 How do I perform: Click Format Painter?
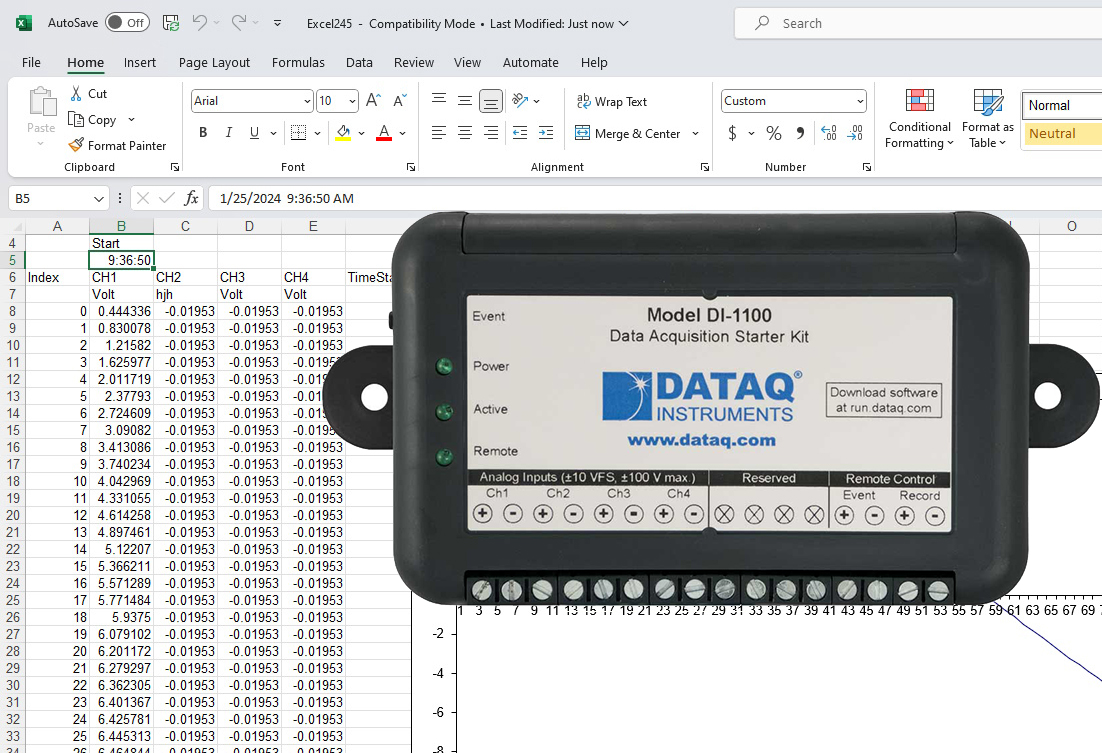coord(117,146)
